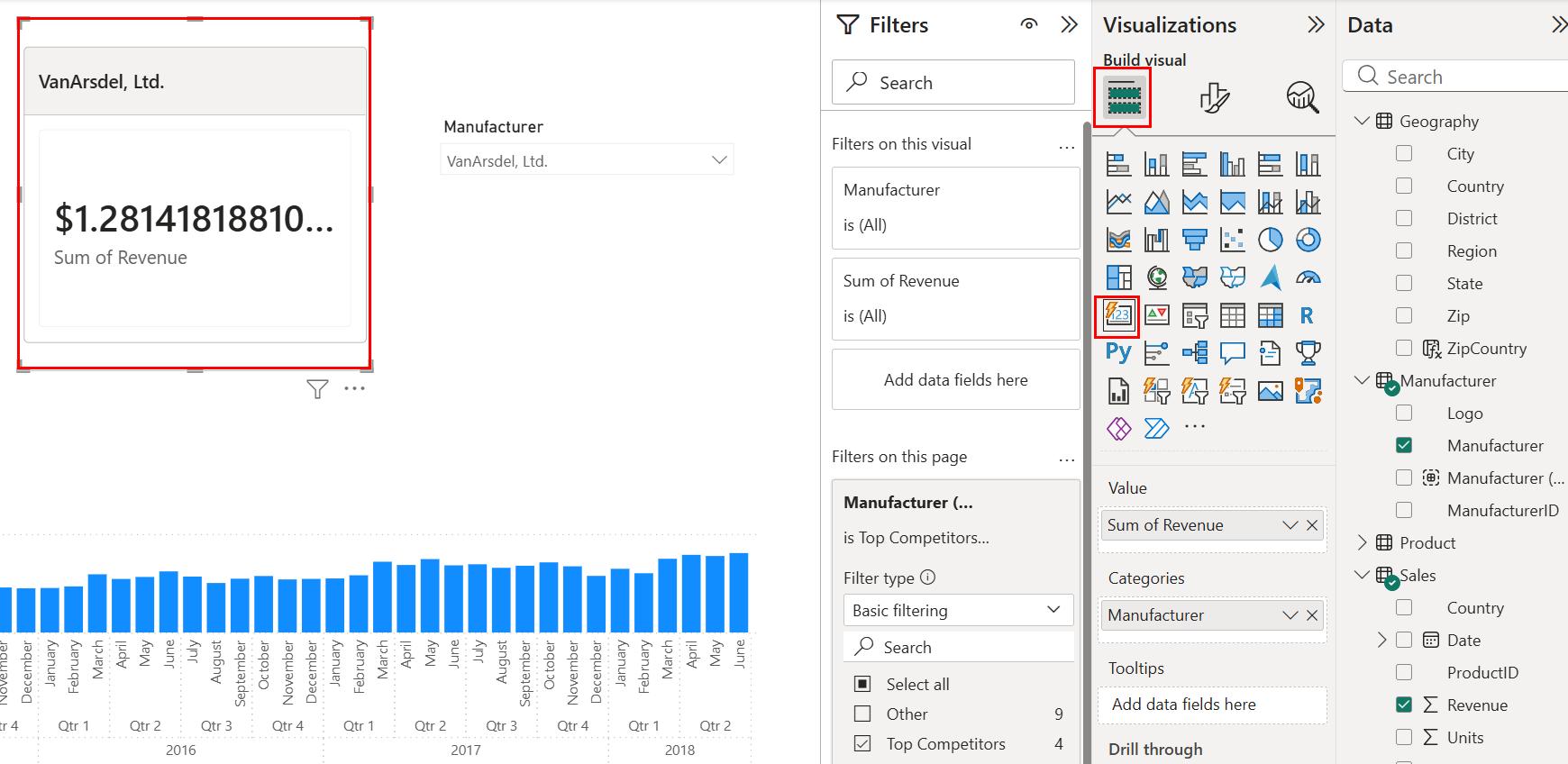Collapse the Sales table
The image size is (1568, 764).
pyautogui.click(x=1362, y=575)
